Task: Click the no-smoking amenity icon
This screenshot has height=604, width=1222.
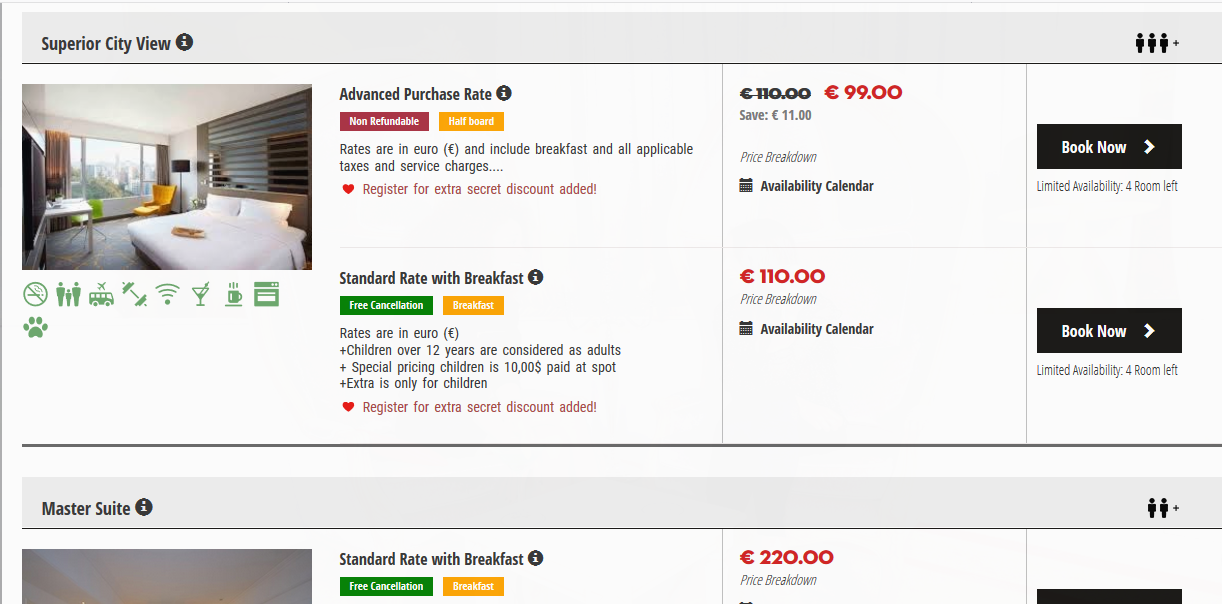Action: click(x=35, y=294)
